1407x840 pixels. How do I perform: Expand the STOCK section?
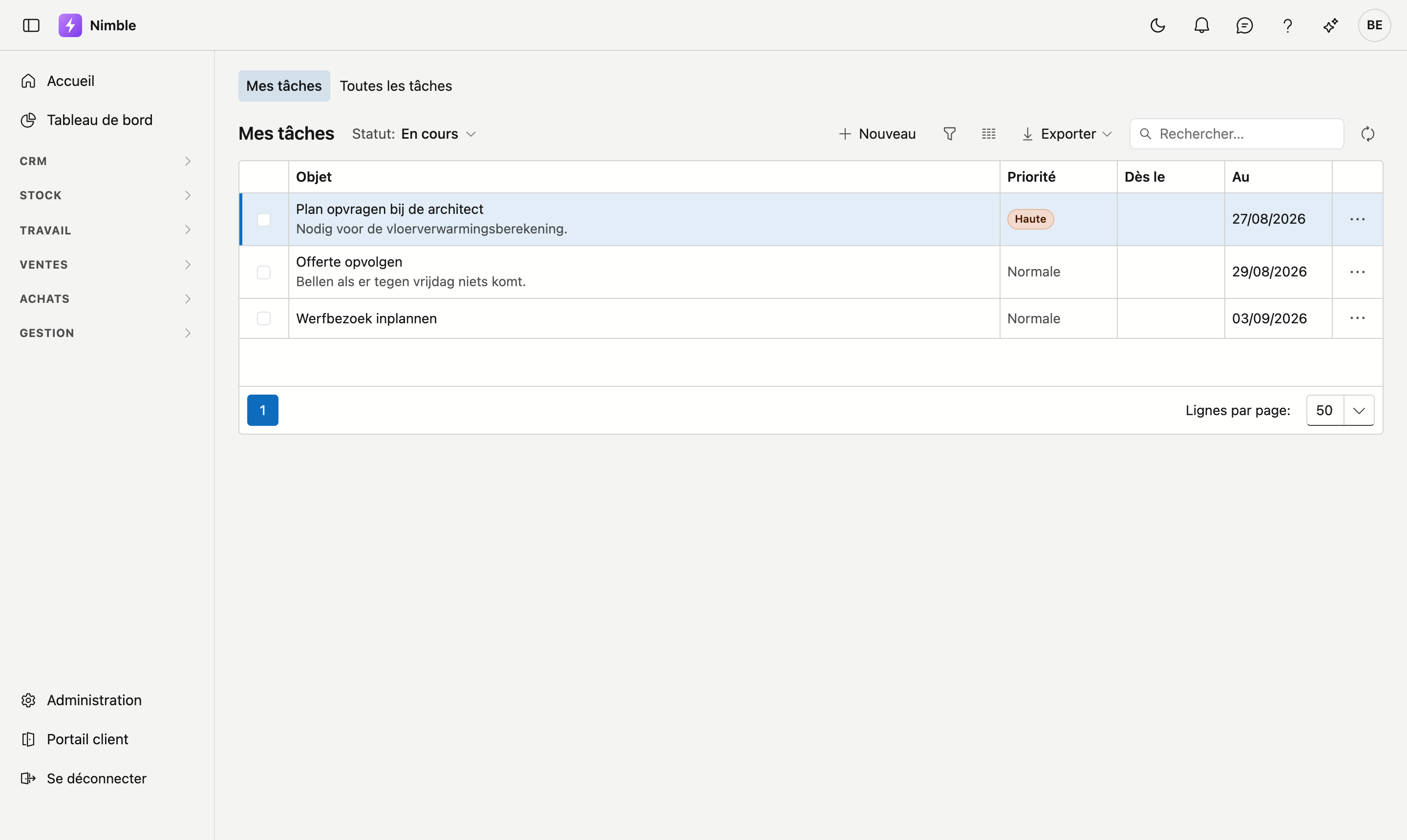coord(107,195)
